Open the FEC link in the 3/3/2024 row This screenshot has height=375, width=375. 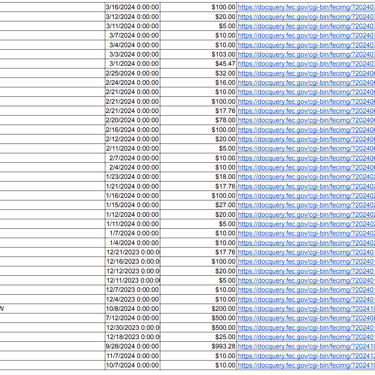coord(306,54)
